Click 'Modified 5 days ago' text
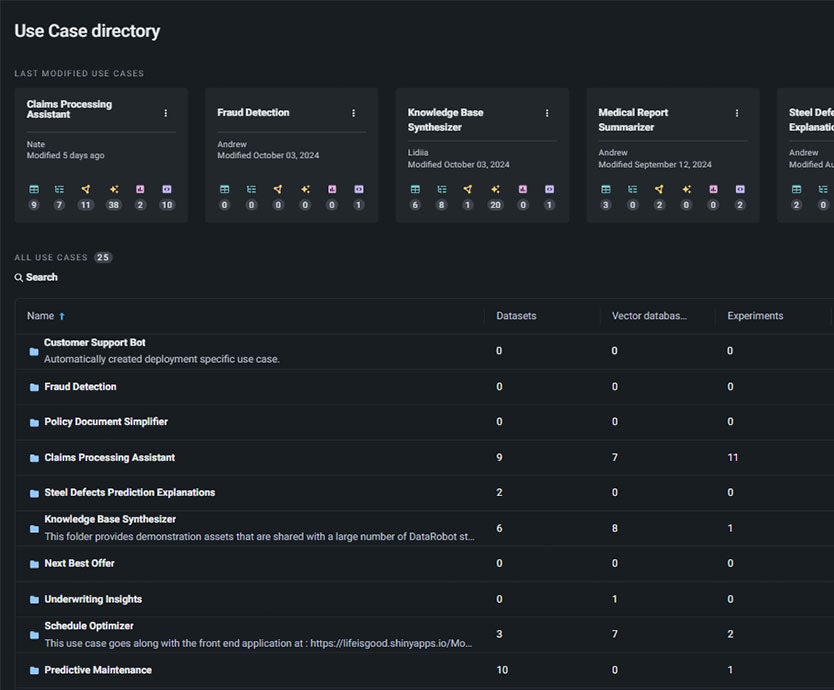This screenshot has width=834, height=690. [x=65, y=155]
